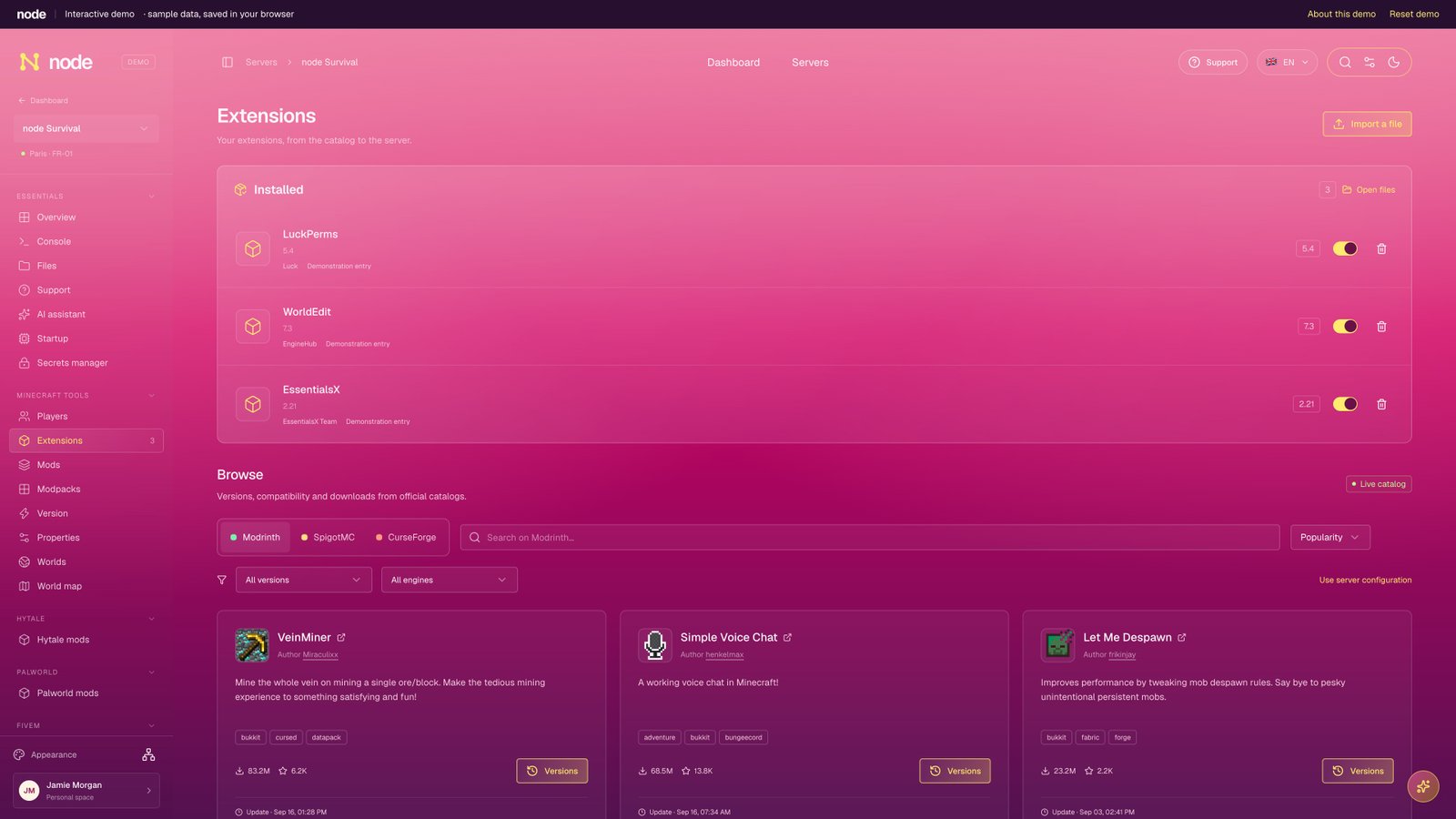Disable the LuckPerms toggle switch
The height and width of the screenshot is (819, 1456).
(1345, 248)
